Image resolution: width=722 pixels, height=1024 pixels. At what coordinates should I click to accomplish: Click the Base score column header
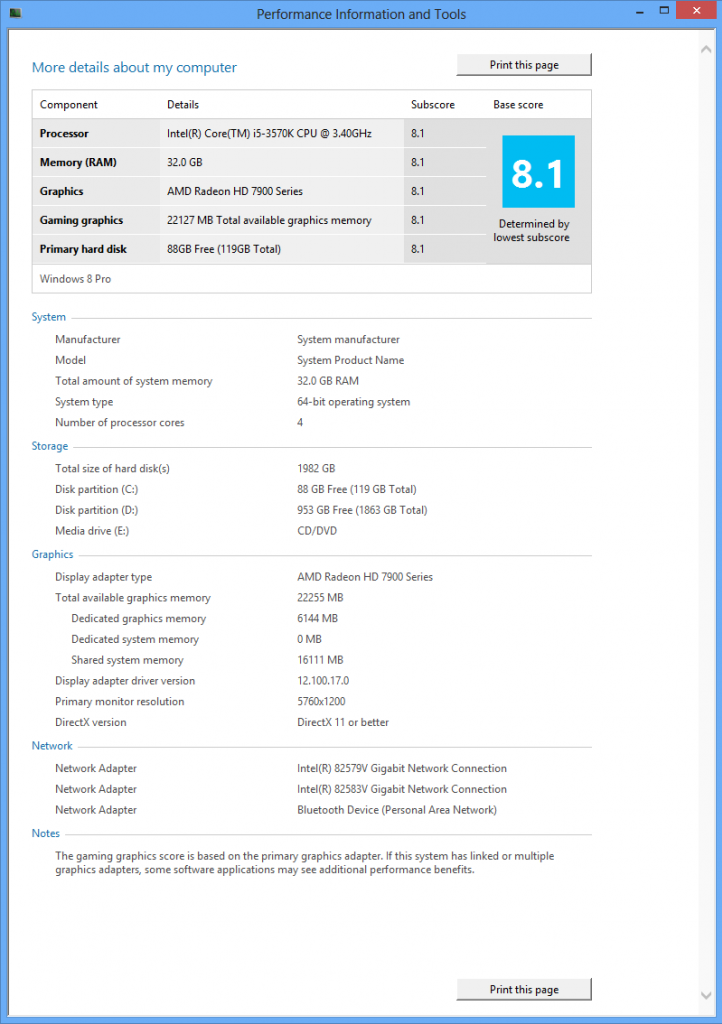(518, 104)
